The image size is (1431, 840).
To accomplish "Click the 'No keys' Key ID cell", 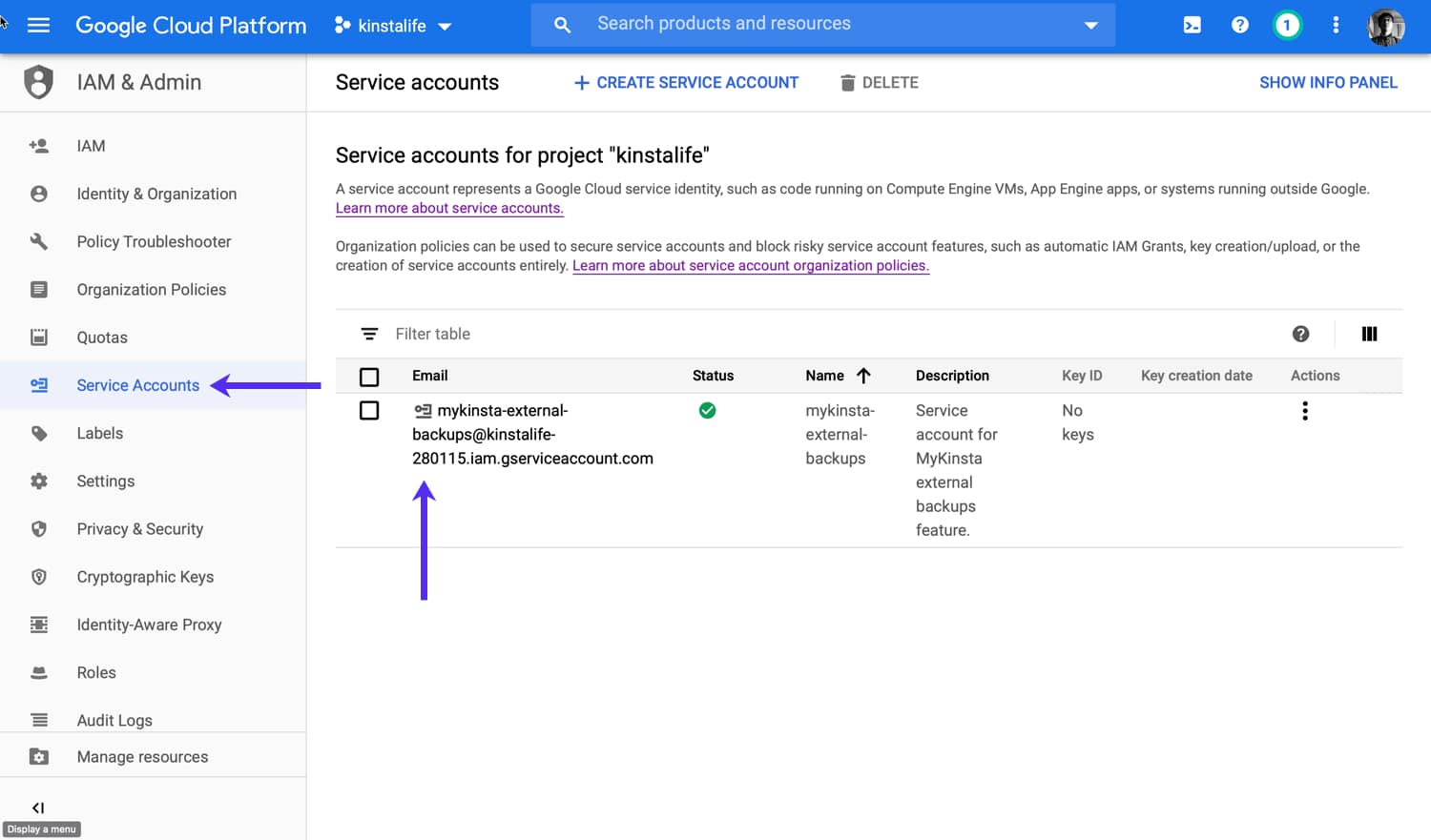I will point(1078,422).
